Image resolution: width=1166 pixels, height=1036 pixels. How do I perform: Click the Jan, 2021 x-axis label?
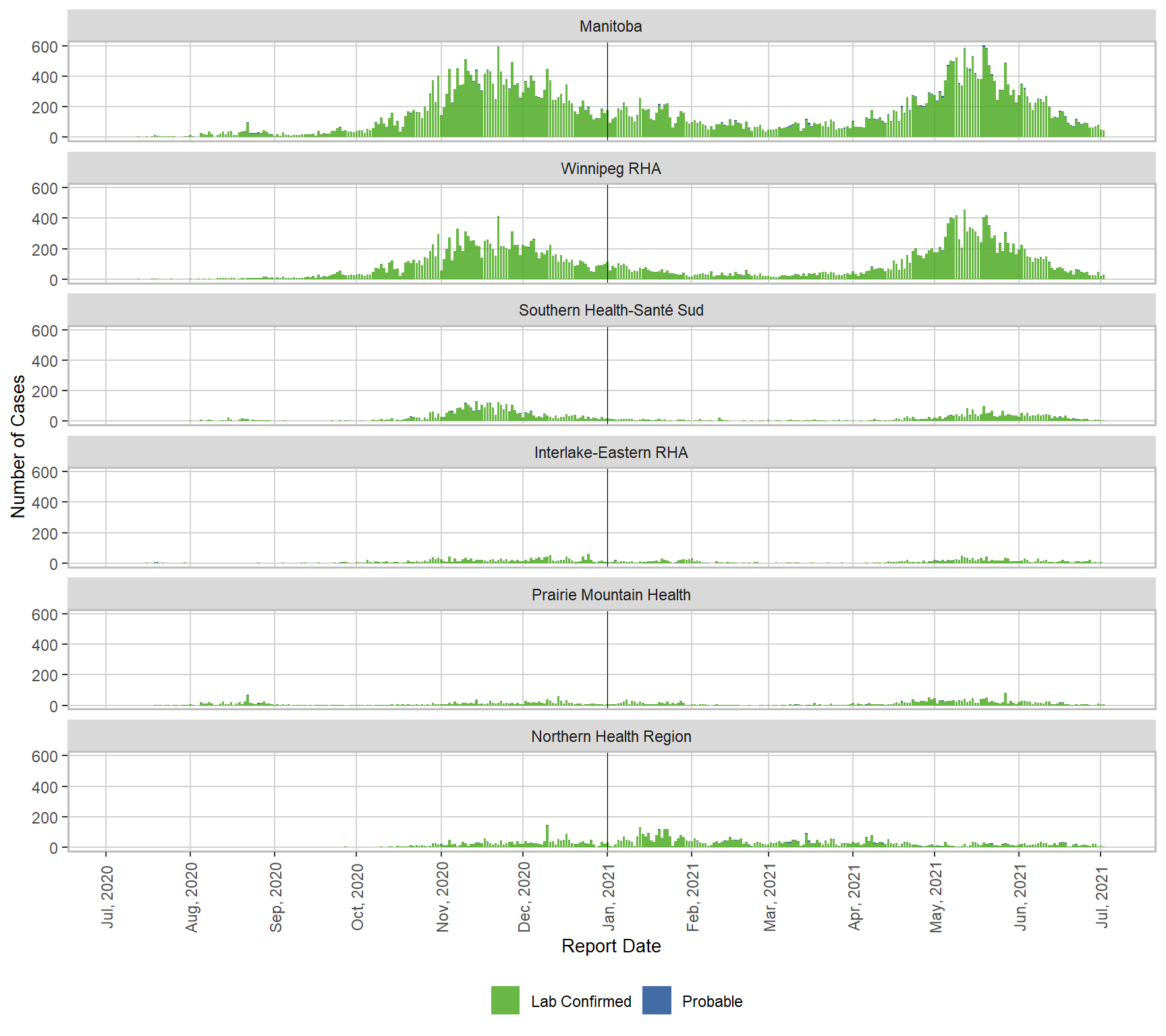609,897
